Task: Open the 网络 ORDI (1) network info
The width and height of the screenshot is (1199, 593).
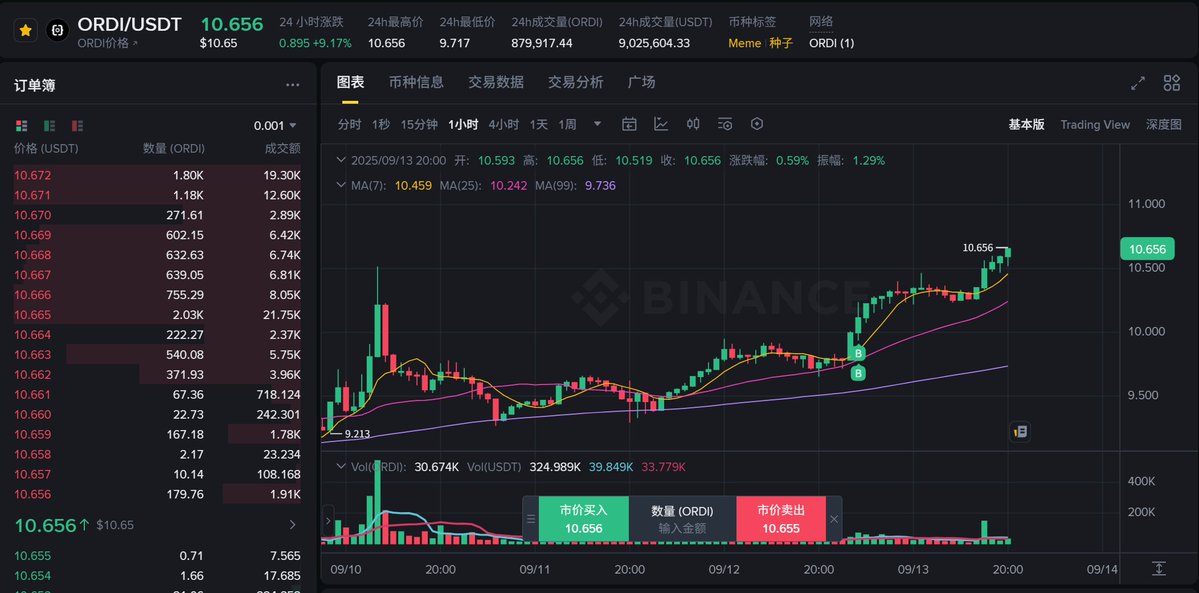Action: coord(831,44)
